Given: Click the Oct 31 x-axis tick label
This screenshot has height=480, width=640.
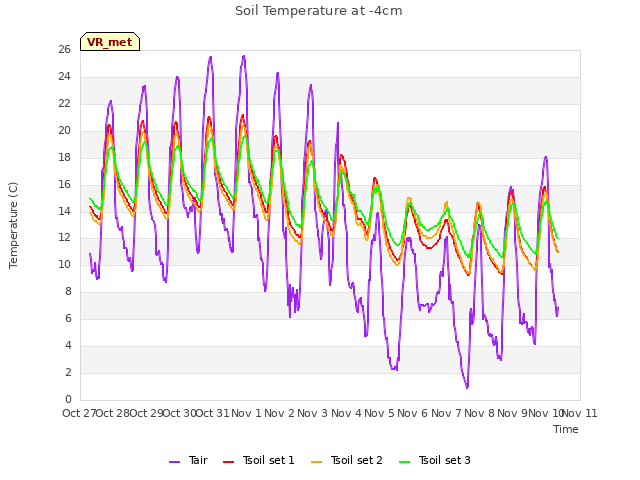Looking at the screenshot, I should (x=213, y=413).
